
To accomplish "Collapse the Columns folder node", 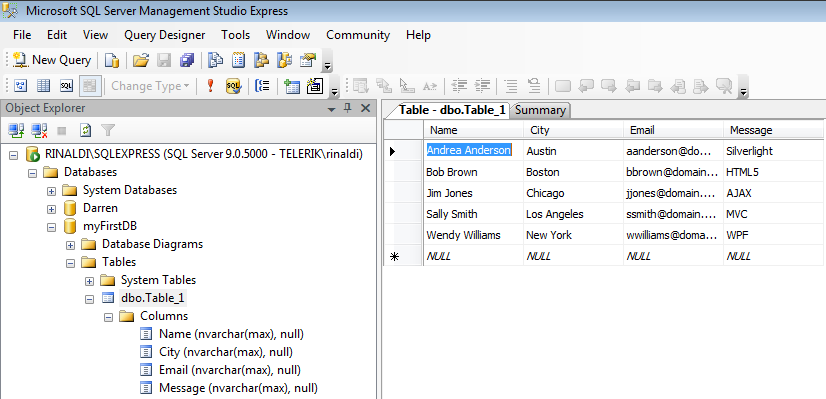I will click(x=109, y=317).
